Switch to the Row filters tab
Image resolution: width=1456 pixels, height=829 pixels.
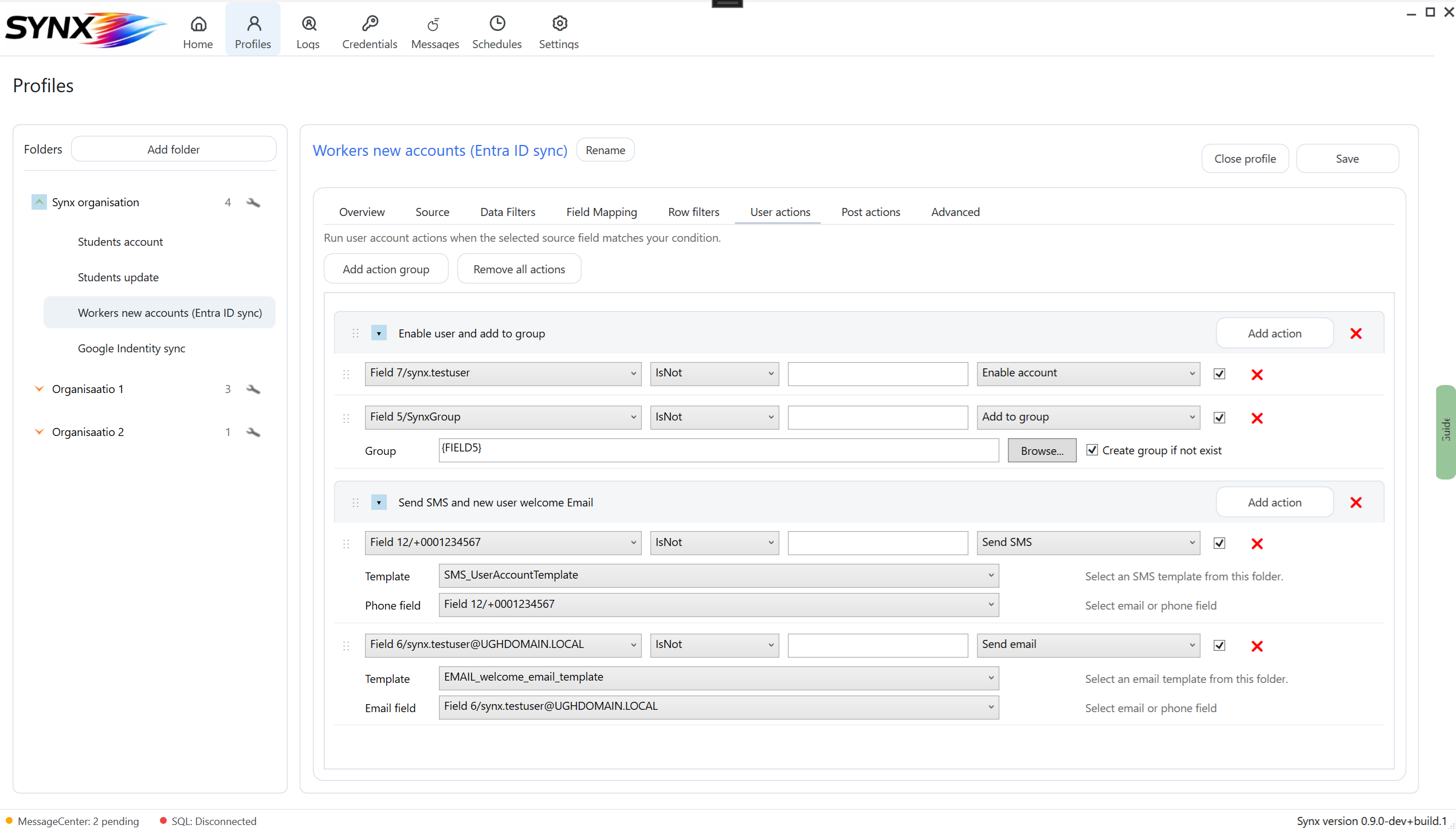pyautogui.click(x=694, y=212)
